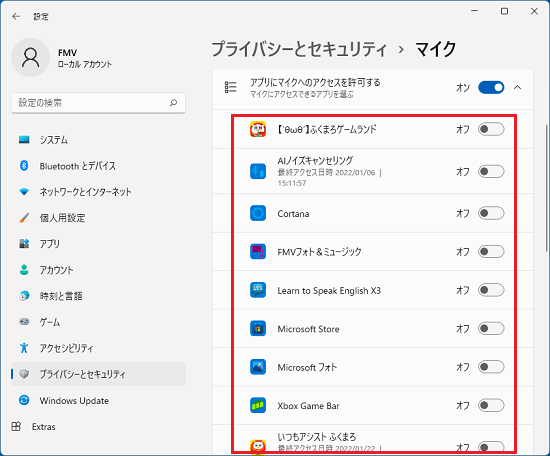Click the app list icon beside マイク access setting
The height and width of the screenshot is (456, 550).
tap(230, 87)
